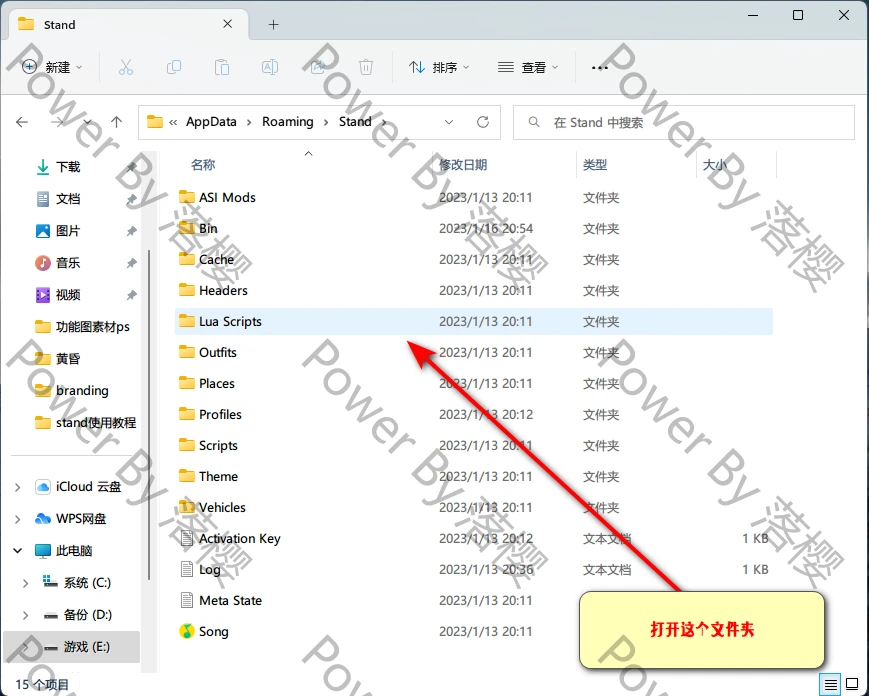Open the 新建 dropdown menu
This screenshot has width=869, height=696.
click(x=52, y=68)
